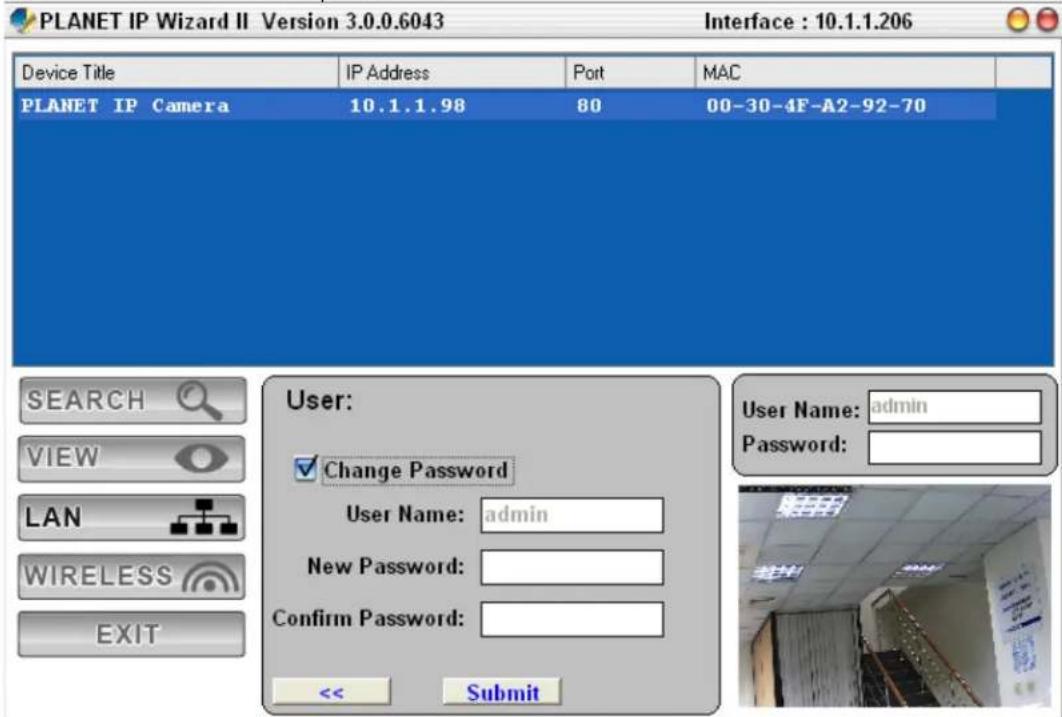Sort by MAC column header
This screenshot has width=1062, height=717.
[x=845, y=72]
